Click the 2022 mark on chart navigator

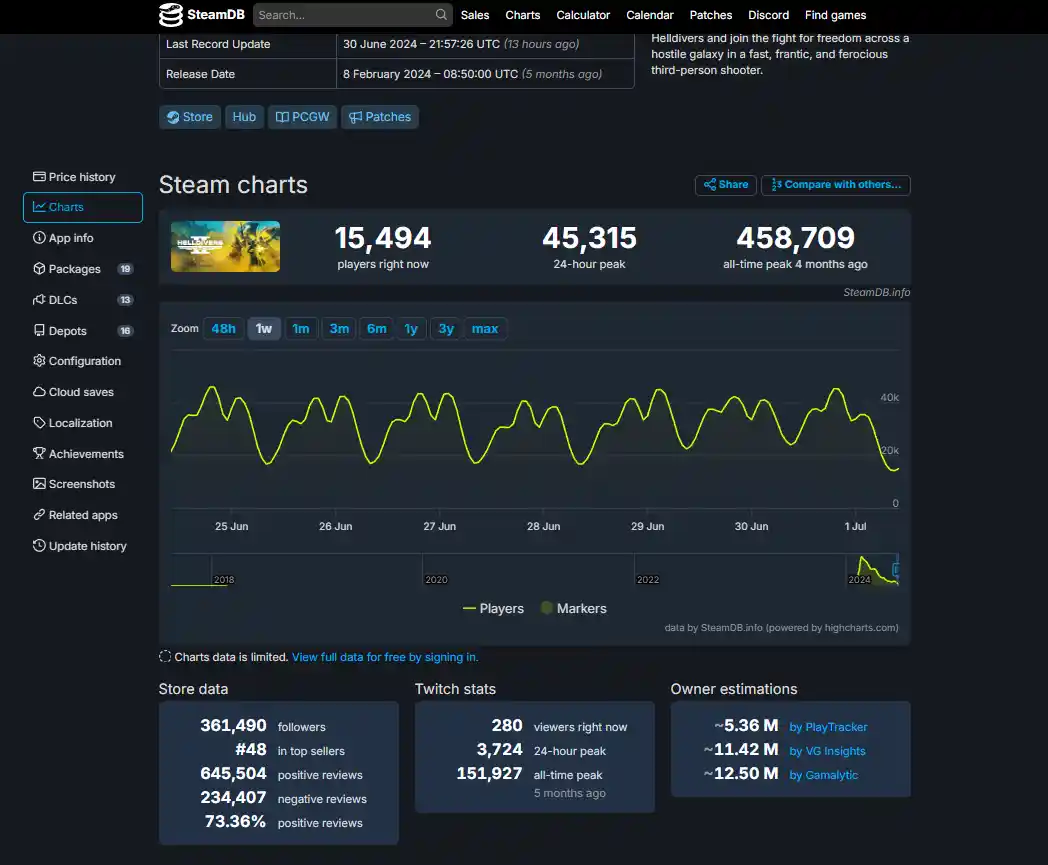tap(648, 580)
